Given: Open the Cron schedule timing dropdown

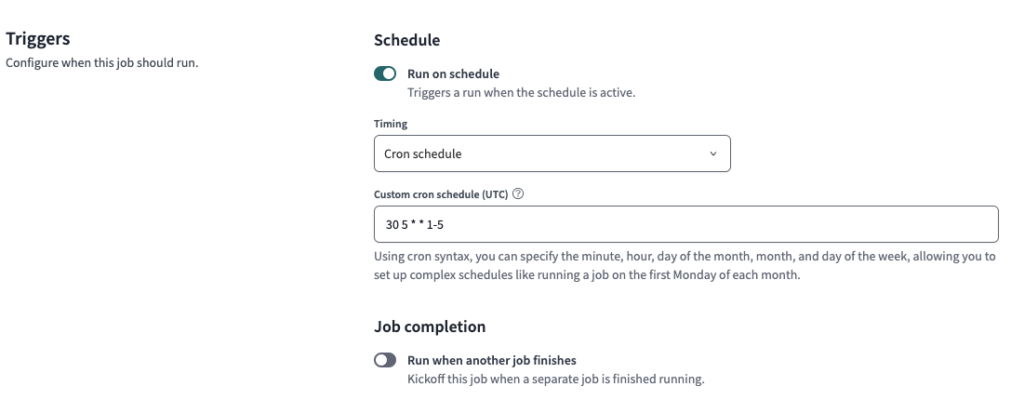Looking at the screenshot, I should click(551, 154).
